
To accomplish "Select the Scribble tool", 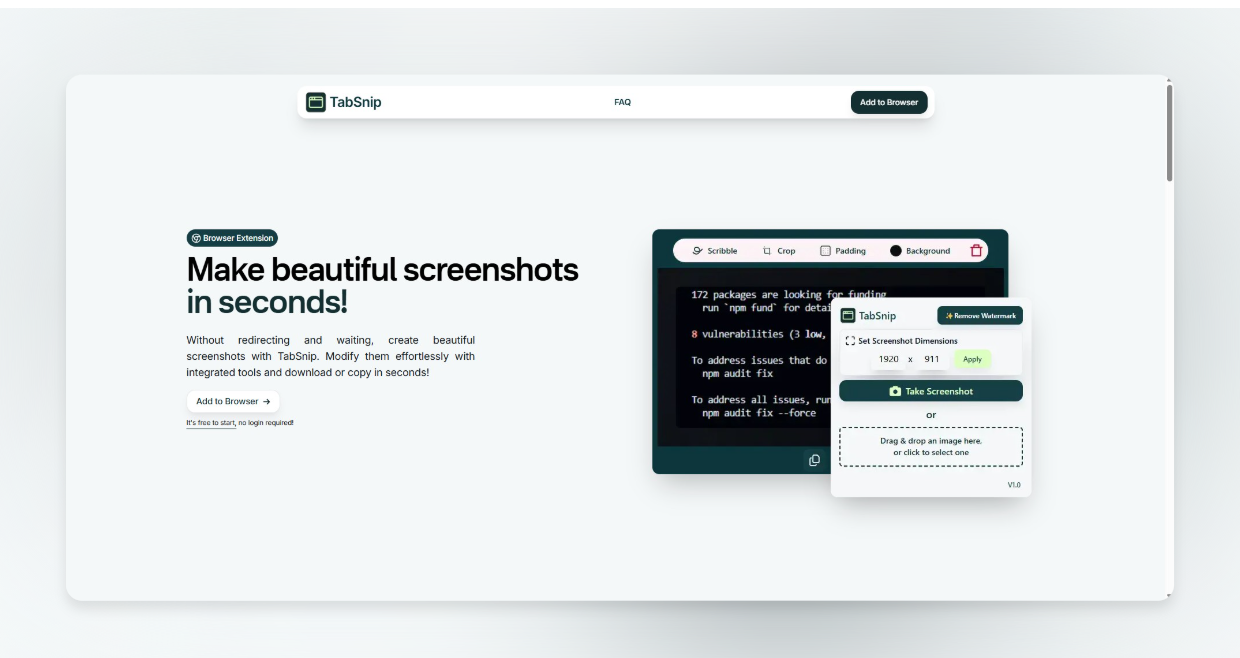I will 715,251.
